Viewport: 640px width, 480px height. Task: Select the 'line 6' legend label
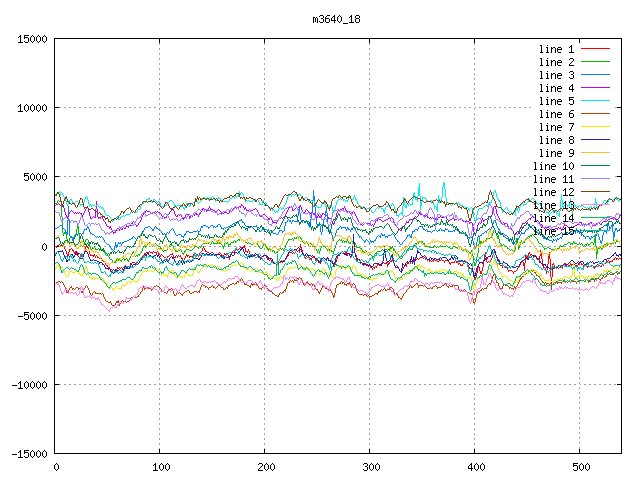coord(556,114)
